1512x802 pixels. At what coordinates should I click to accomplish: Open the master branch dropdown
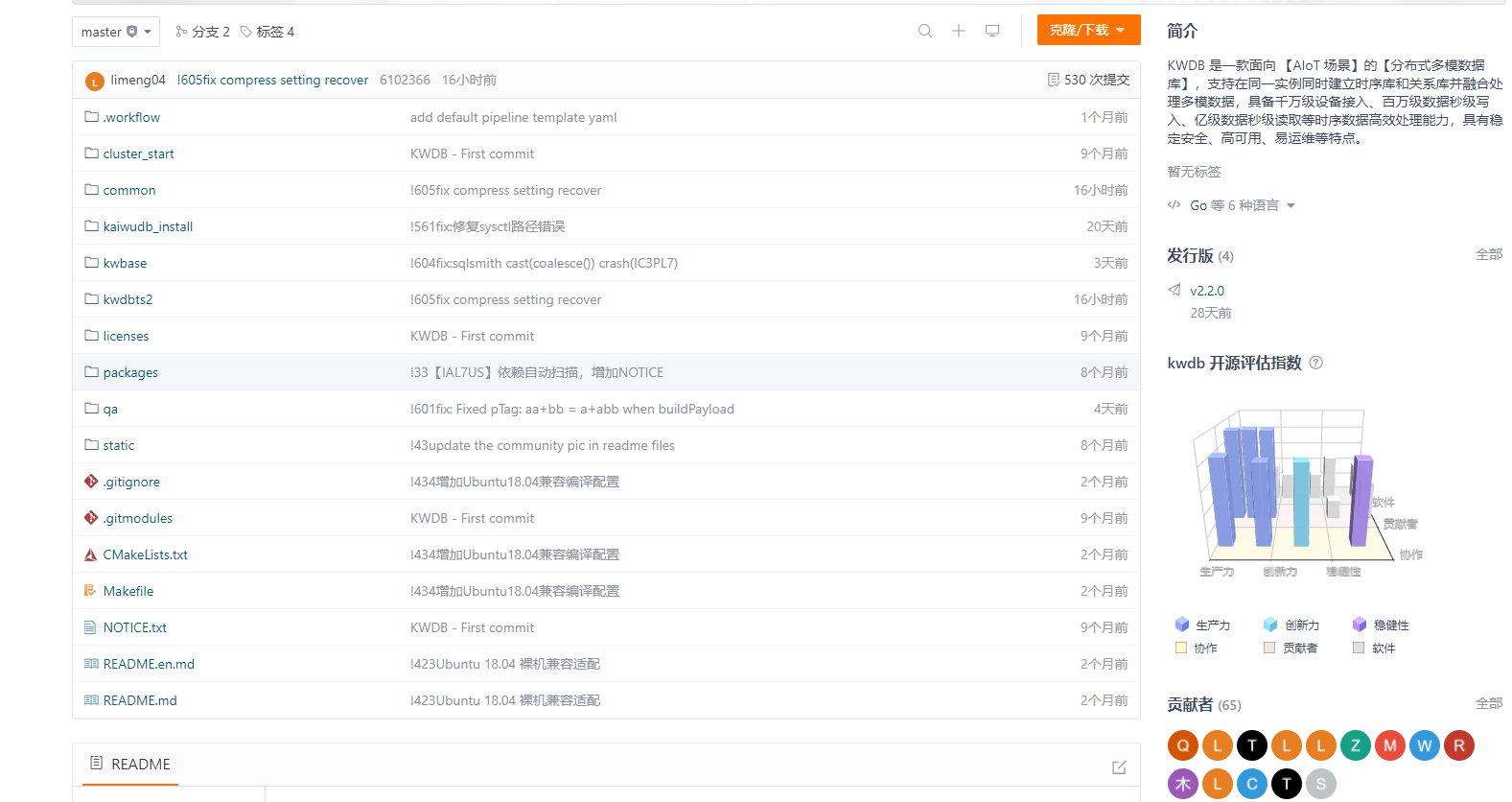click(x=116, y=32)
